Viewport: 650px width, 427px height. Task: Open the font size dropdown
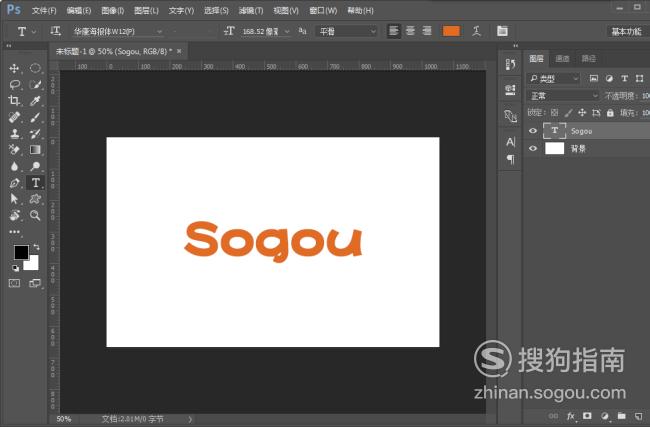287,32
